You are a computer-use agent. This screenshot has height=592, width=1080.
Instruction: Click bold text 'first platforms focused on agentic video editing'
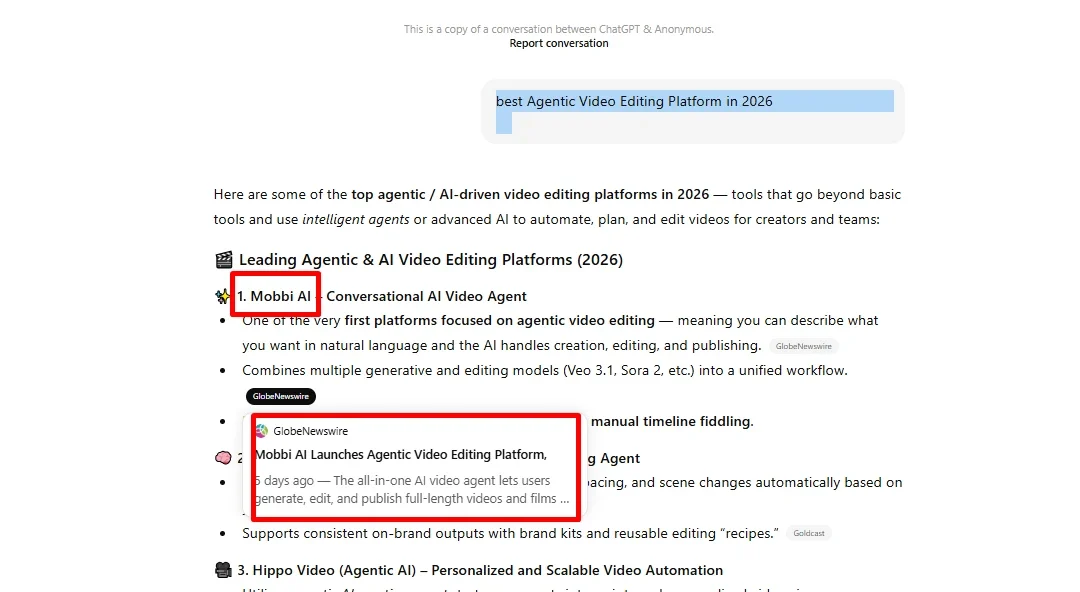tap(499, 320)
